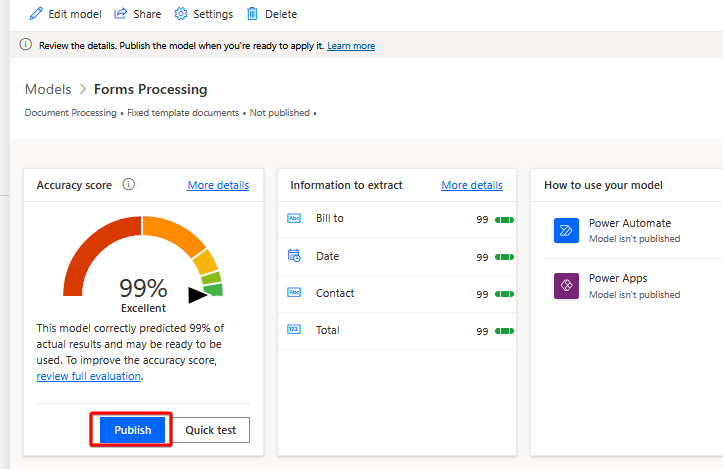Click the Power Automate icon
723x469 pixels.
pos(566,230)
